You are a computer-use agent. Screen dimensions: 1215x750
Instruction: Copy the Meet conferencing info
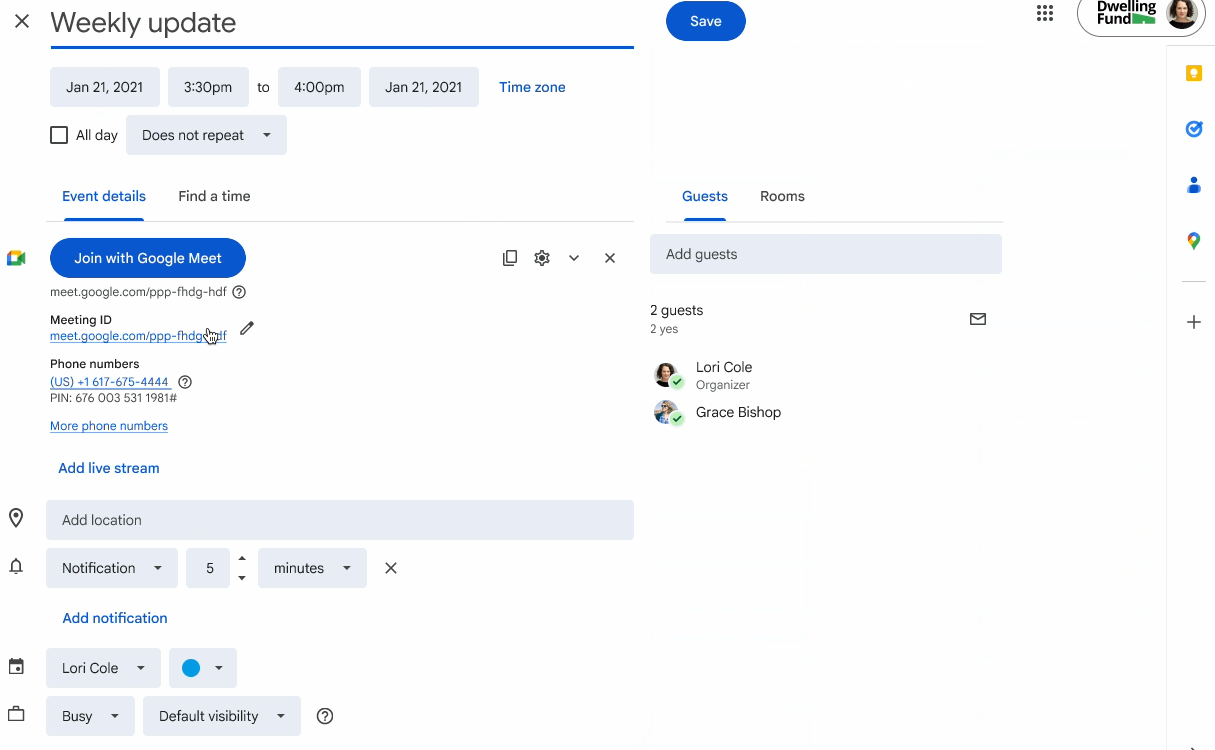point(510,258)
